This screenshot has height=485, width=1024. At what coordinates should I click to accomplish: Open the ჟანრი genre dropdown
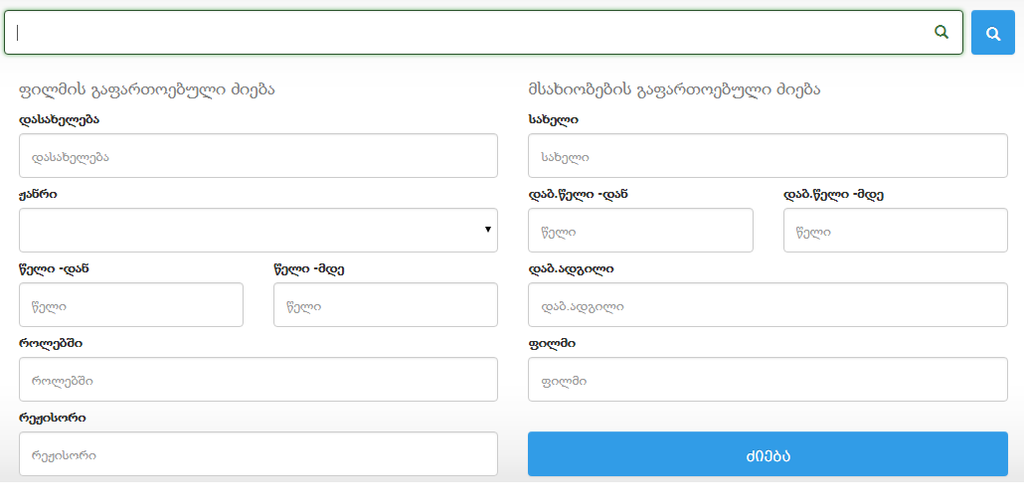point(259,230)
